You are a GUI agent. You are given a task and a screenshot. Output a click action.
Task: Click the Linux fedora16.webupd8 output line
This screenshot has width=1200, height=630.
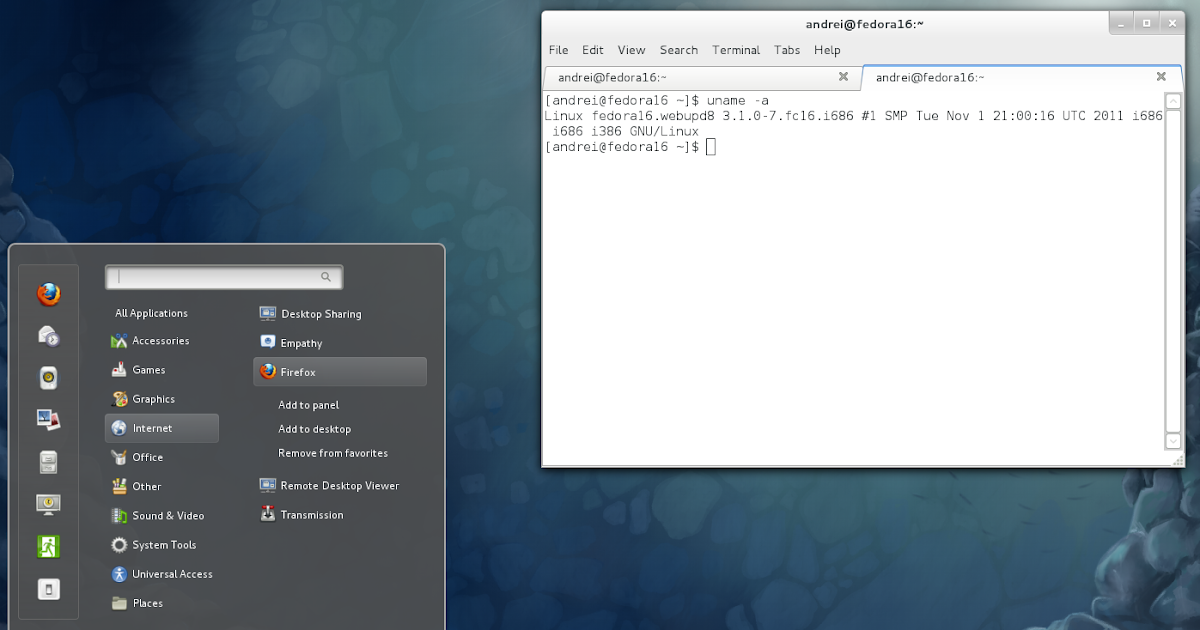854,116
